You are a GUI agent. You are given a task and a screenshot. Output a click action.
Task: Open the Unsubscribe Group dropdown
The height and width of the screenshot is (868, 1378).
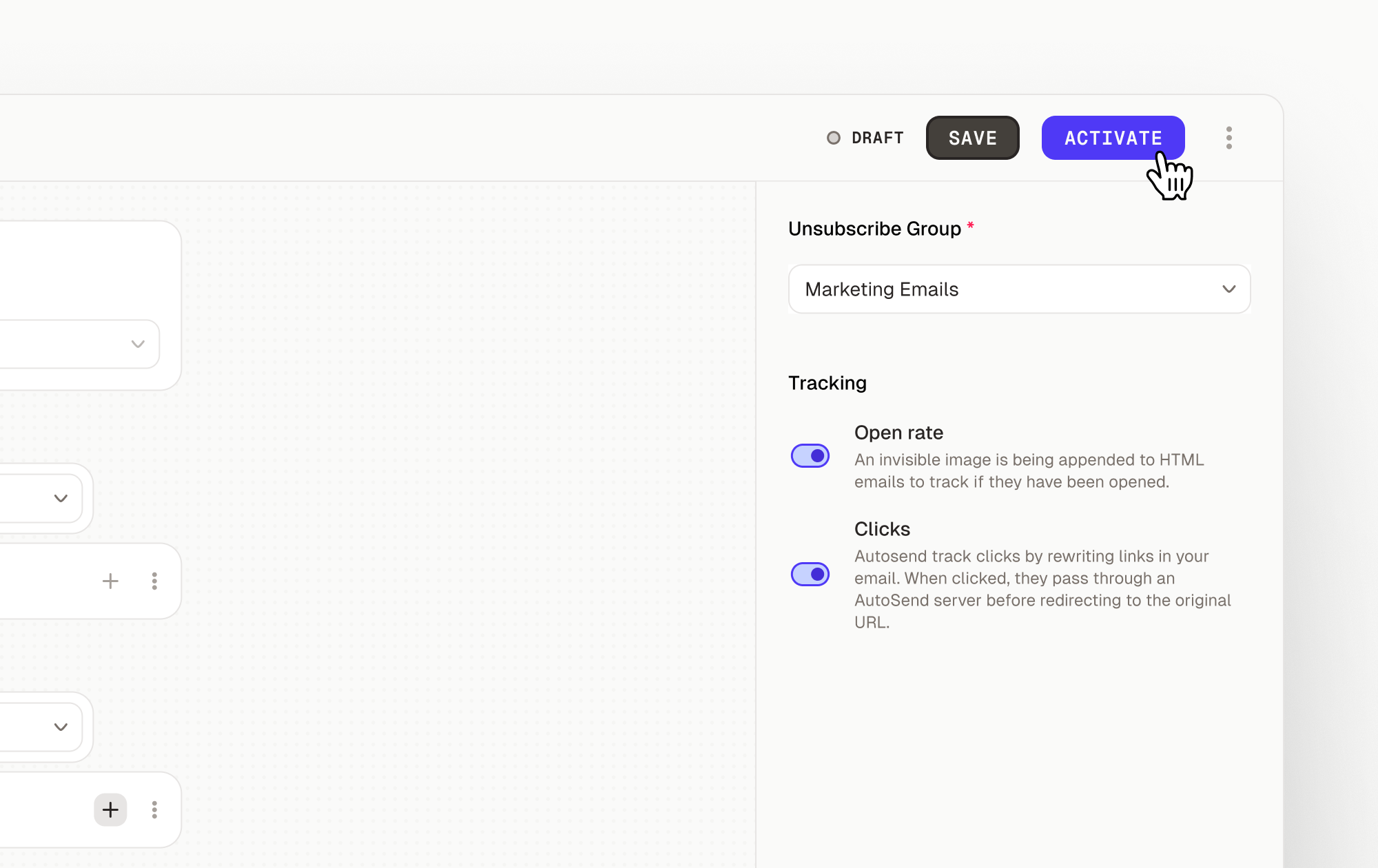pyautogui.click(x=1018, y=289)
